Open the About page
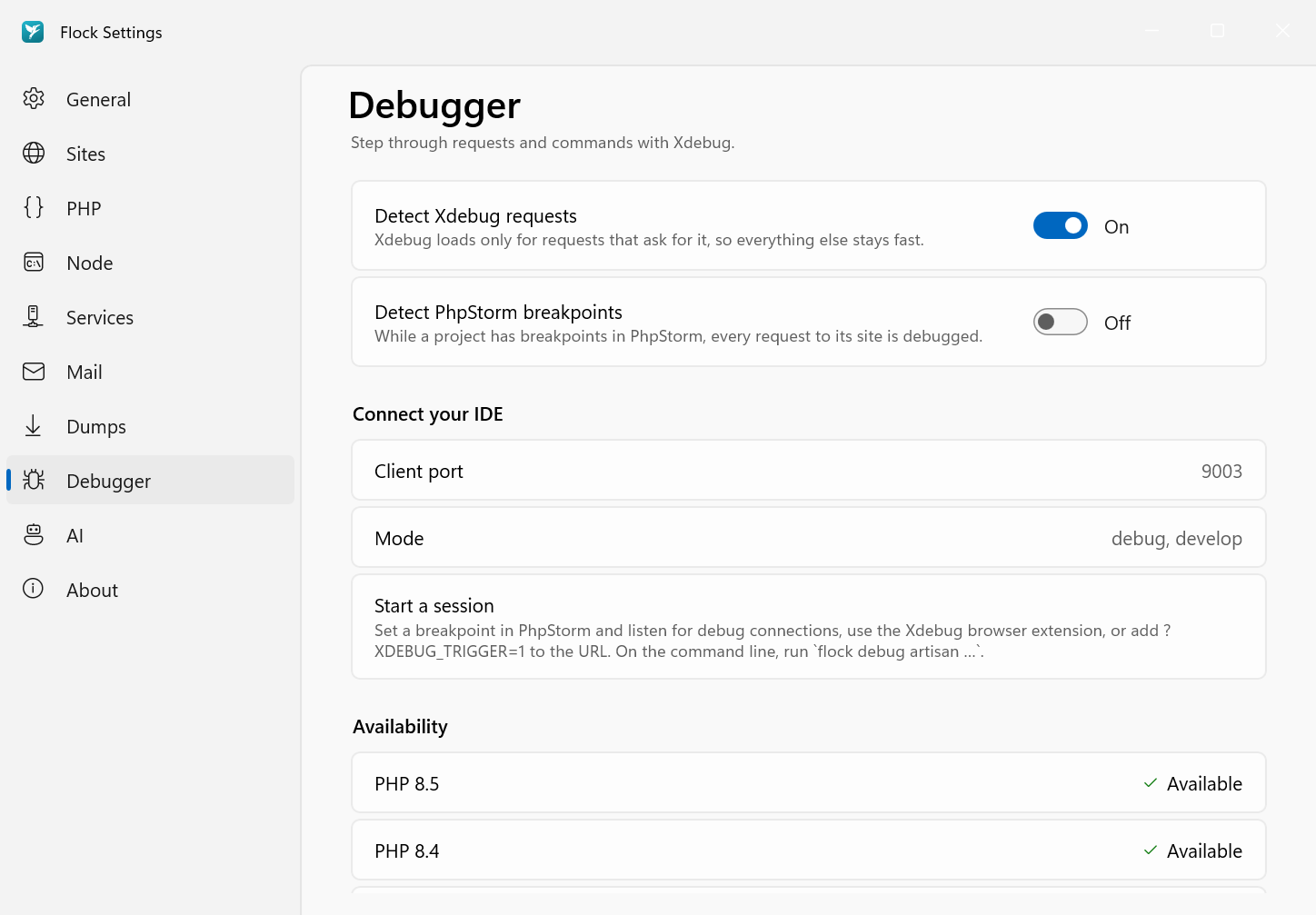 pyautogui.click(x=150, y=589)
